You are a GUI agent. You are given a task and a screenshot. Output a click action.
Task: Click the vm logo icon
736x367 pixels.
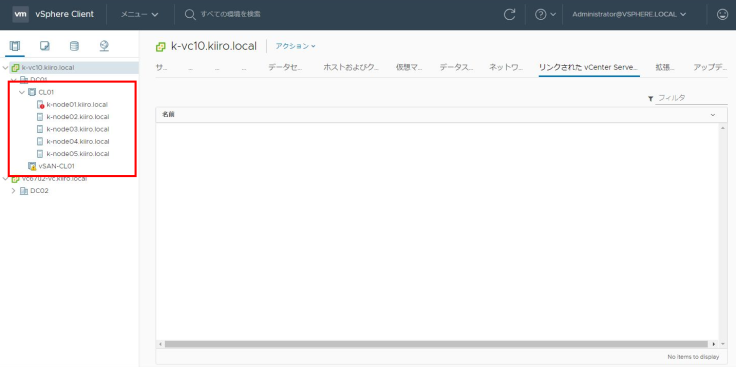(x=20, y=14)
